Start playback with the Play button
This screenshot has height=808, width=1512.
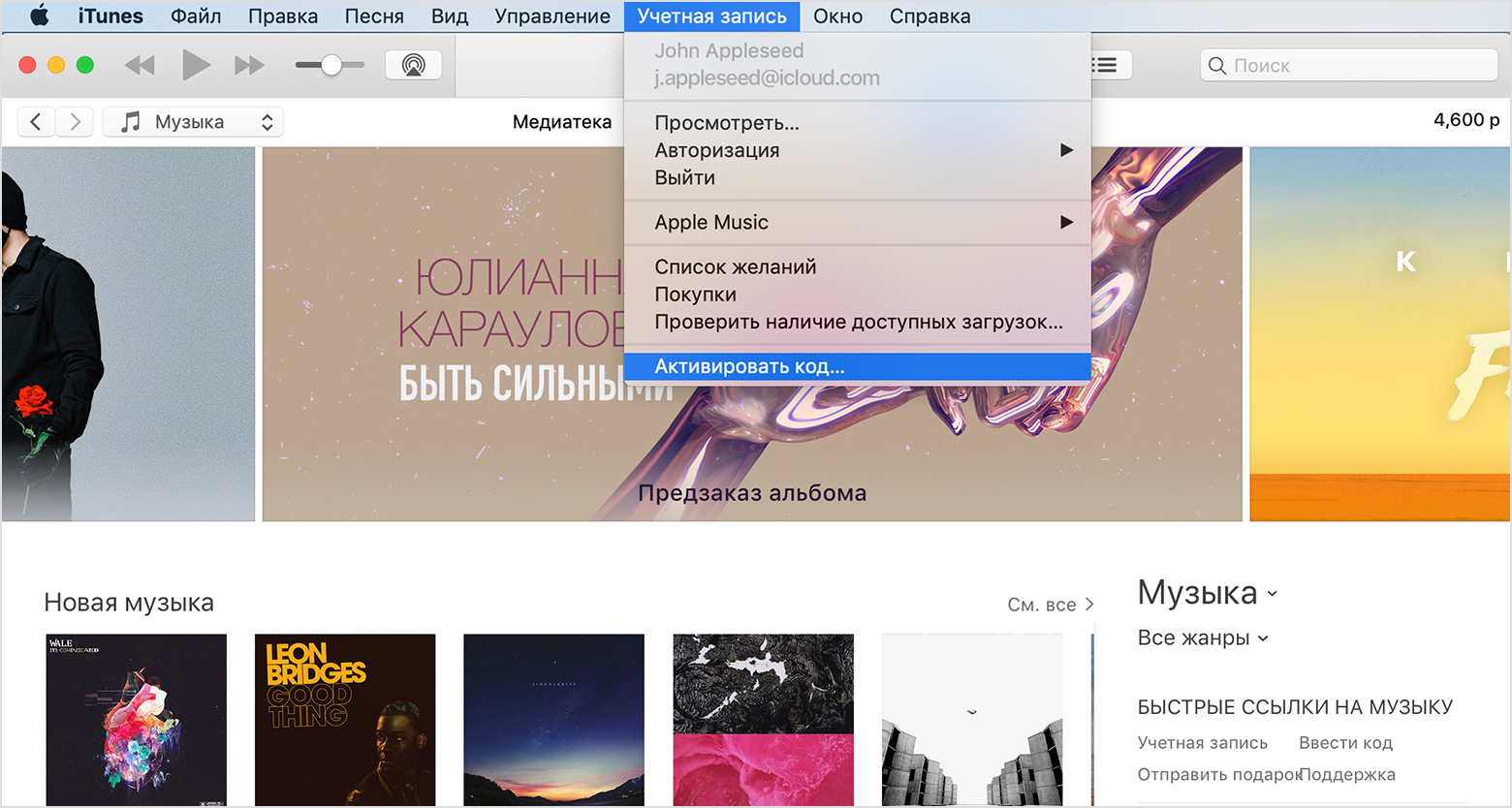(196, 65)
